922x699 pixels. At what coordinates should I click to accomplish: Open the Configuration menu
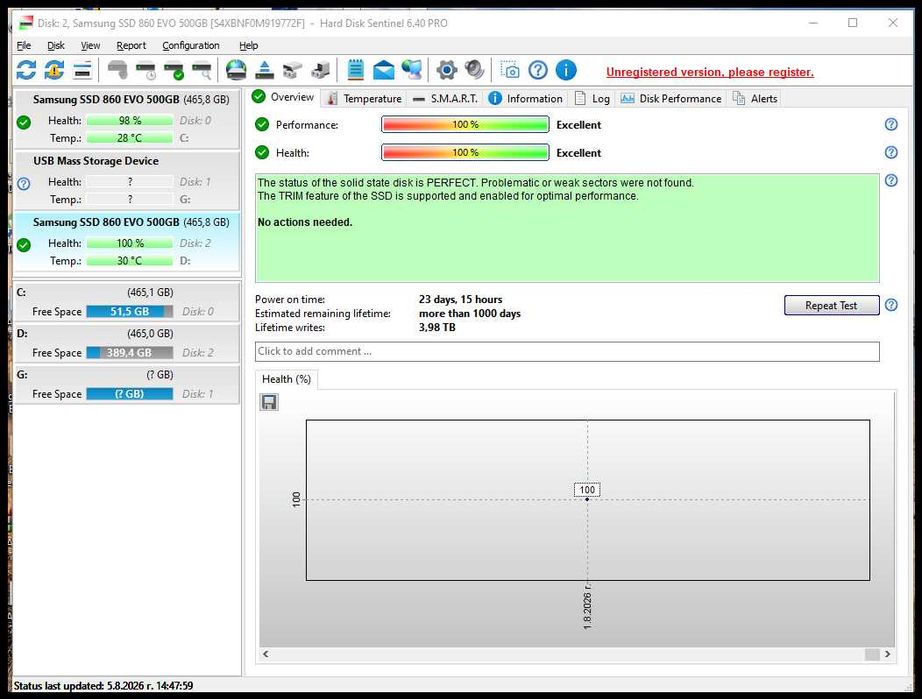click(191, 45)
